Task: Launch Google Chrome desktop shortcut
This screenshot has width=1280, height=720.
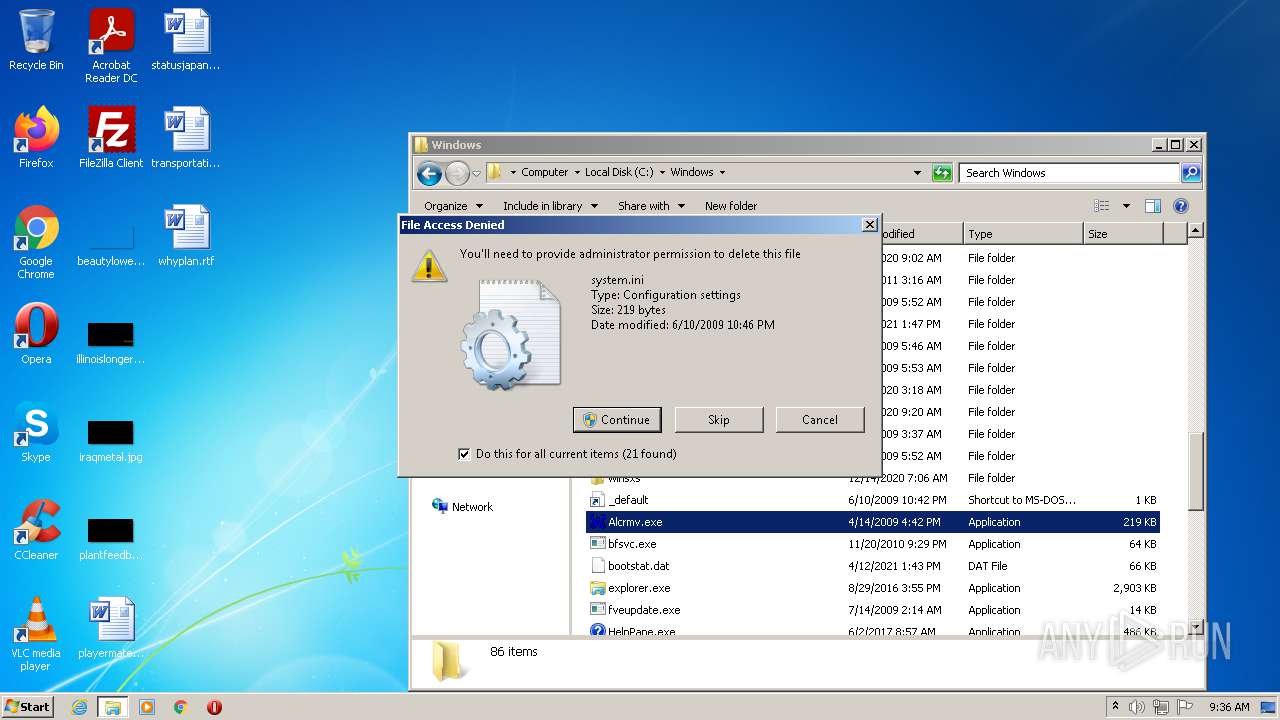Action: pos(36,241)
